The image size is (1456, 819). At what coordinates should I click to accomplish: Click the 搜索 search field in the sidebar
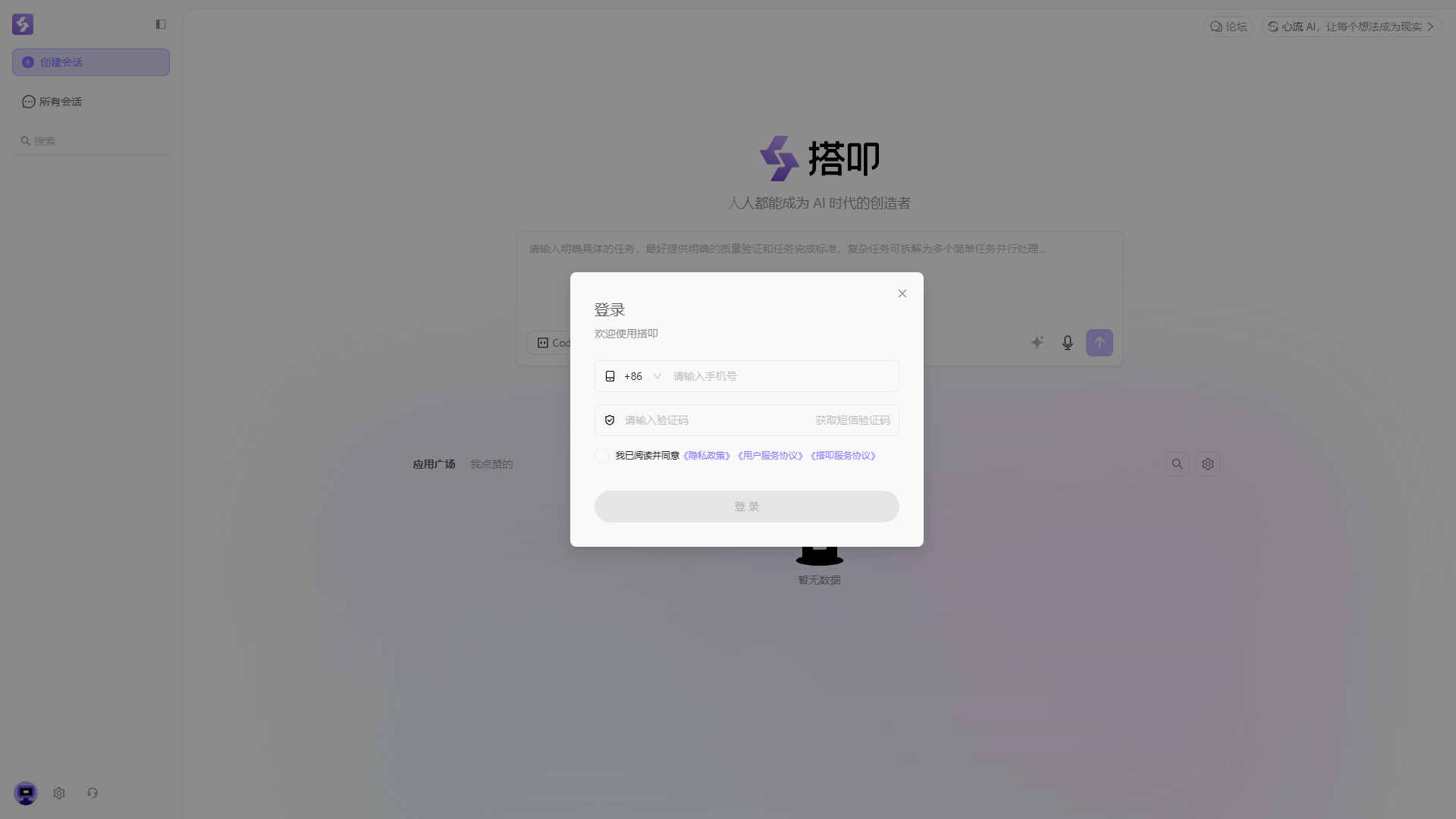pyautogui.click(x=91, y=141)
